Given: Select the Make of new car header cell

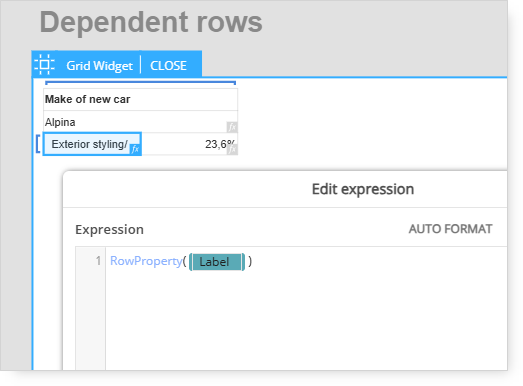Looking at the screenshot, I should tap(140, 99).
